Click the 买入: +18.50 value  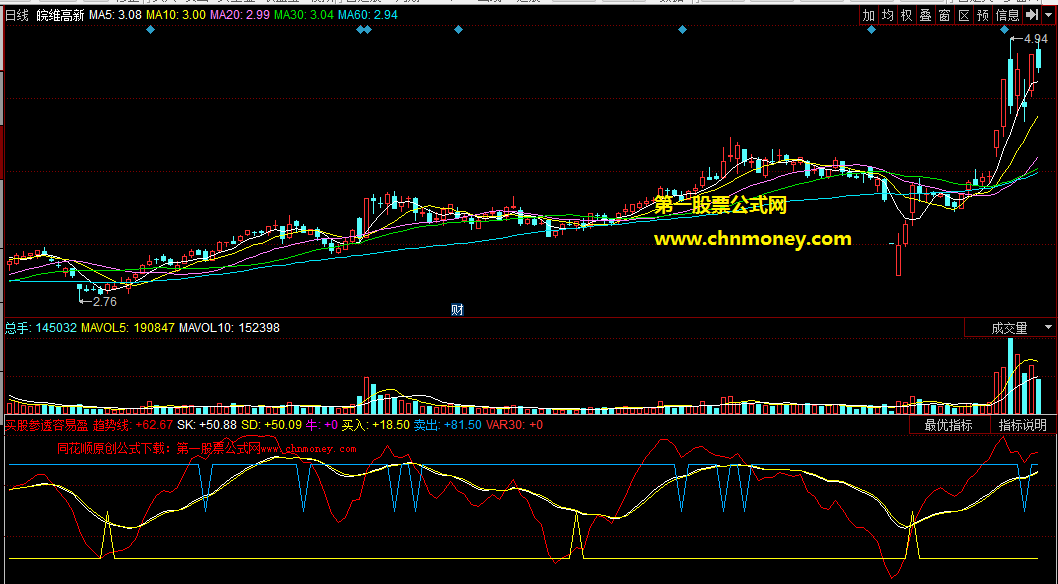[x=376, y=425]
